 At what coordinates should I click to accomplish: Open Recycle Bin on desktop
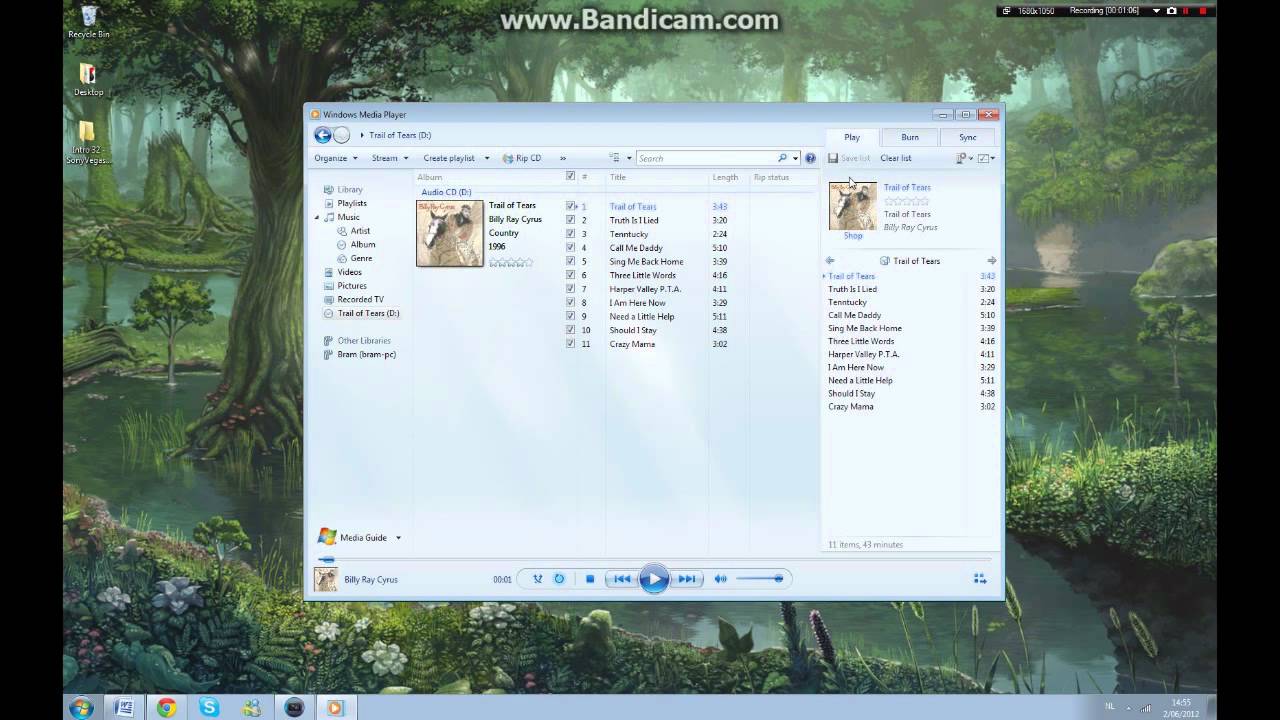click(x=88, y=22)
